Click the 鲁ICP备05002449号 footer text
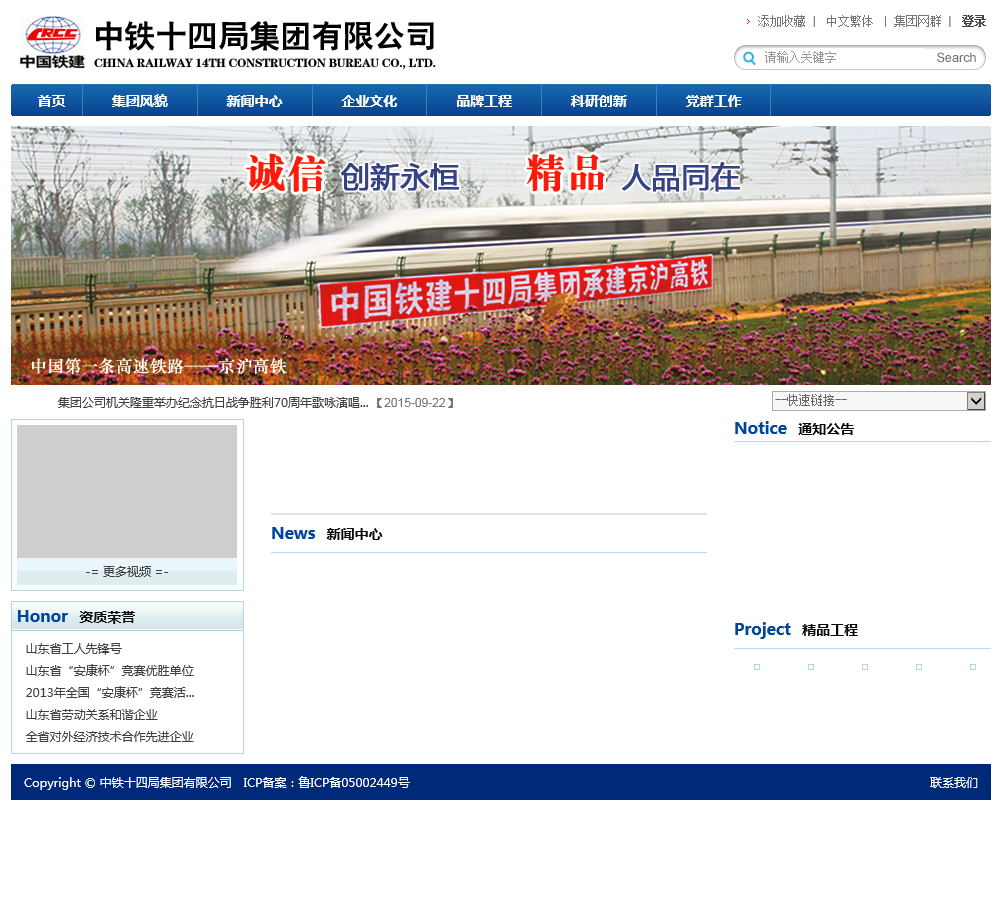The image size is (1002, 911). click(x=354, y=783)
